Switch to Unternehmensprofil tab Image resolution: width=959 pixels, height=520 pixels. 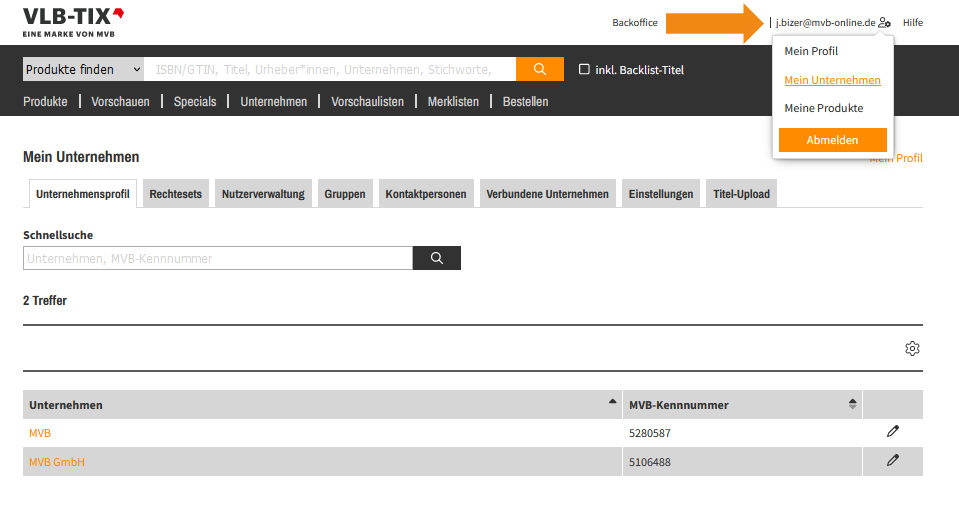83,194
